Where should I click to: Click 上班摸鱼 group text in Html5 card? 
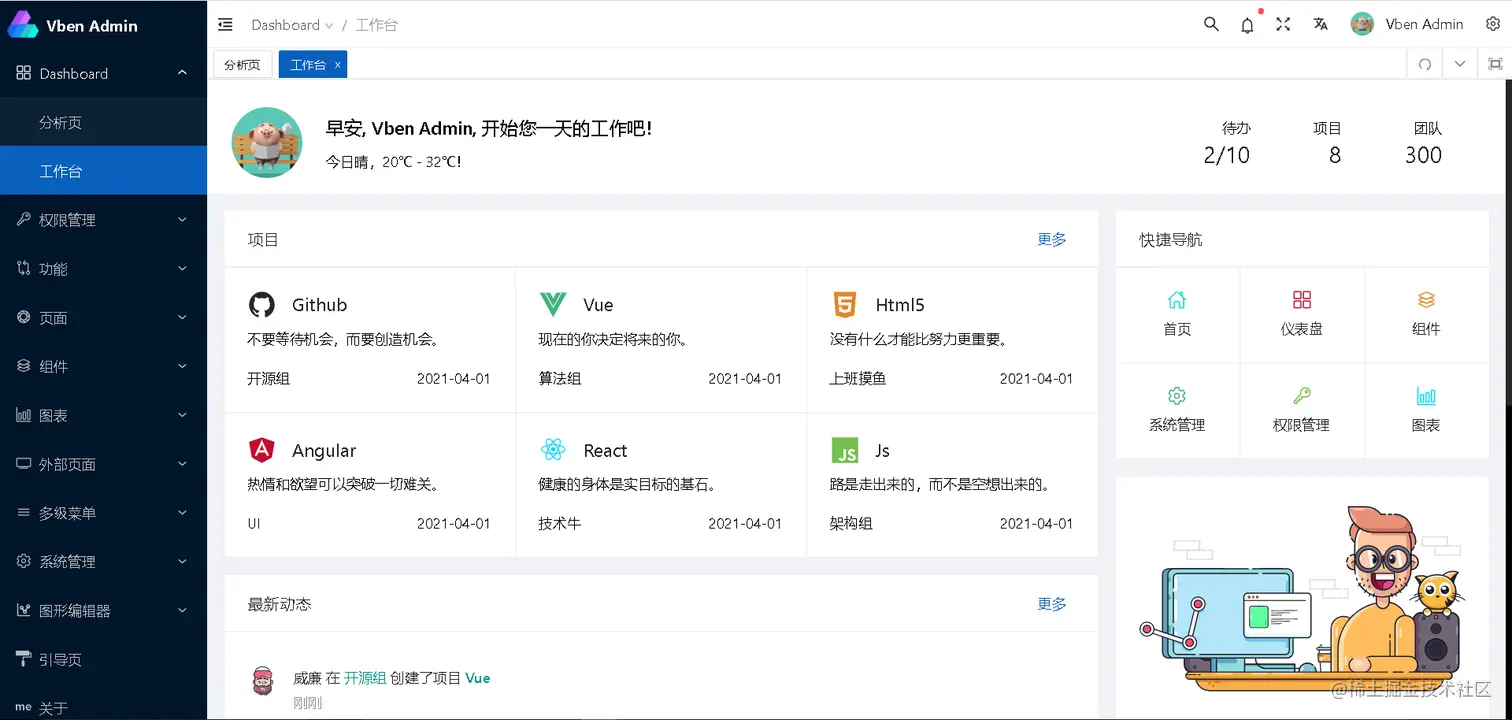[x=858, y=378]
